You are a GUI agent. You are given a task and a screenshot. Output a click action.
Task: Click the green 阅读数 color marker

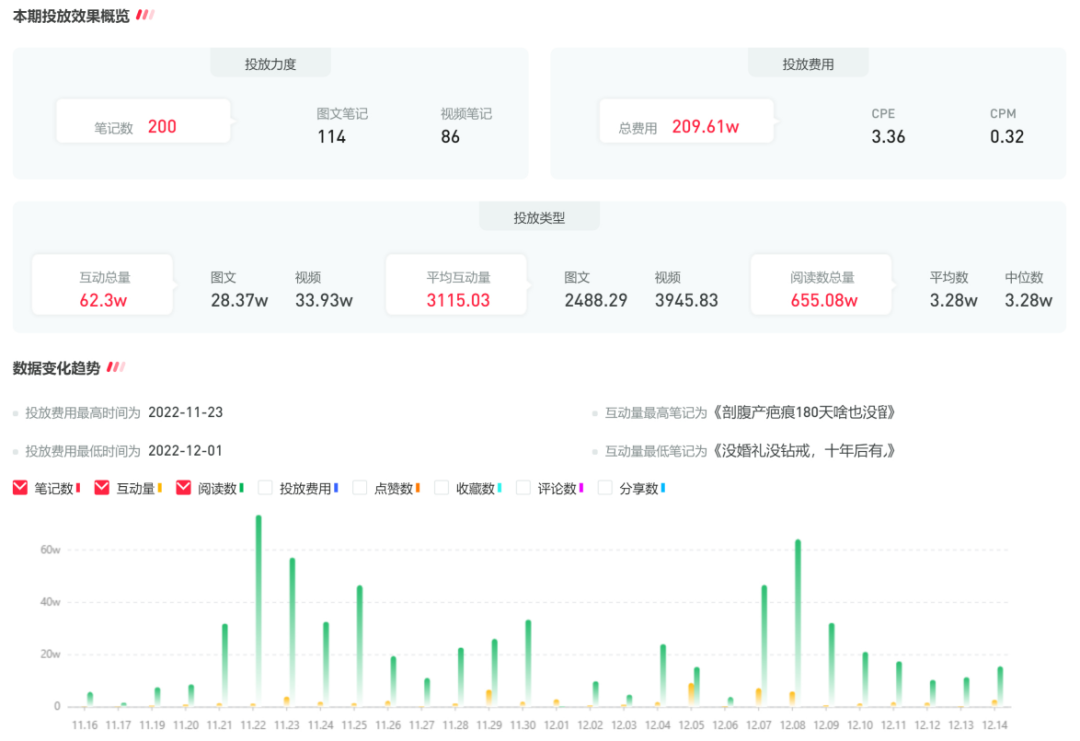(x=242, y=488)
